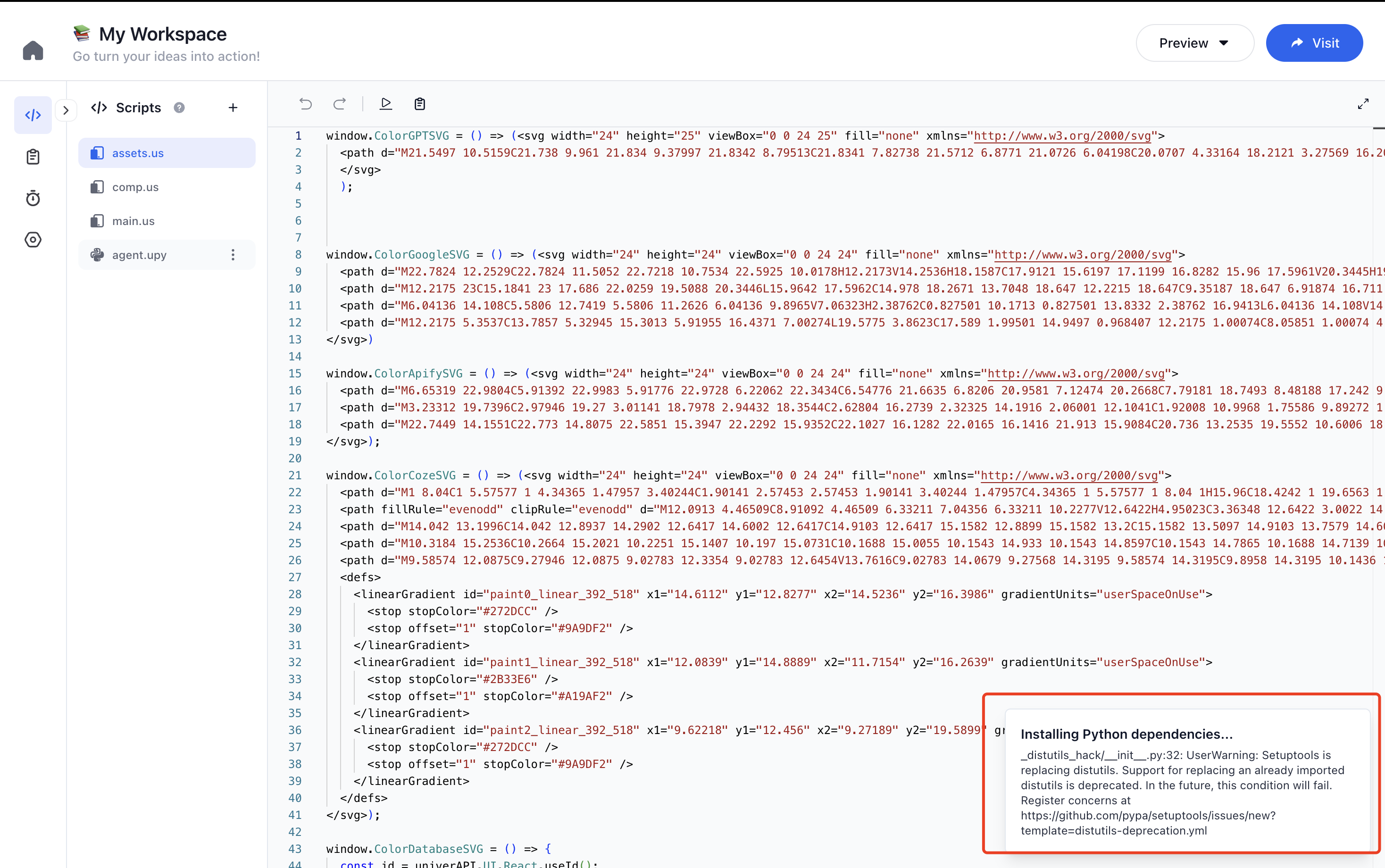Run the script with play icon

[x=386, y=104]
